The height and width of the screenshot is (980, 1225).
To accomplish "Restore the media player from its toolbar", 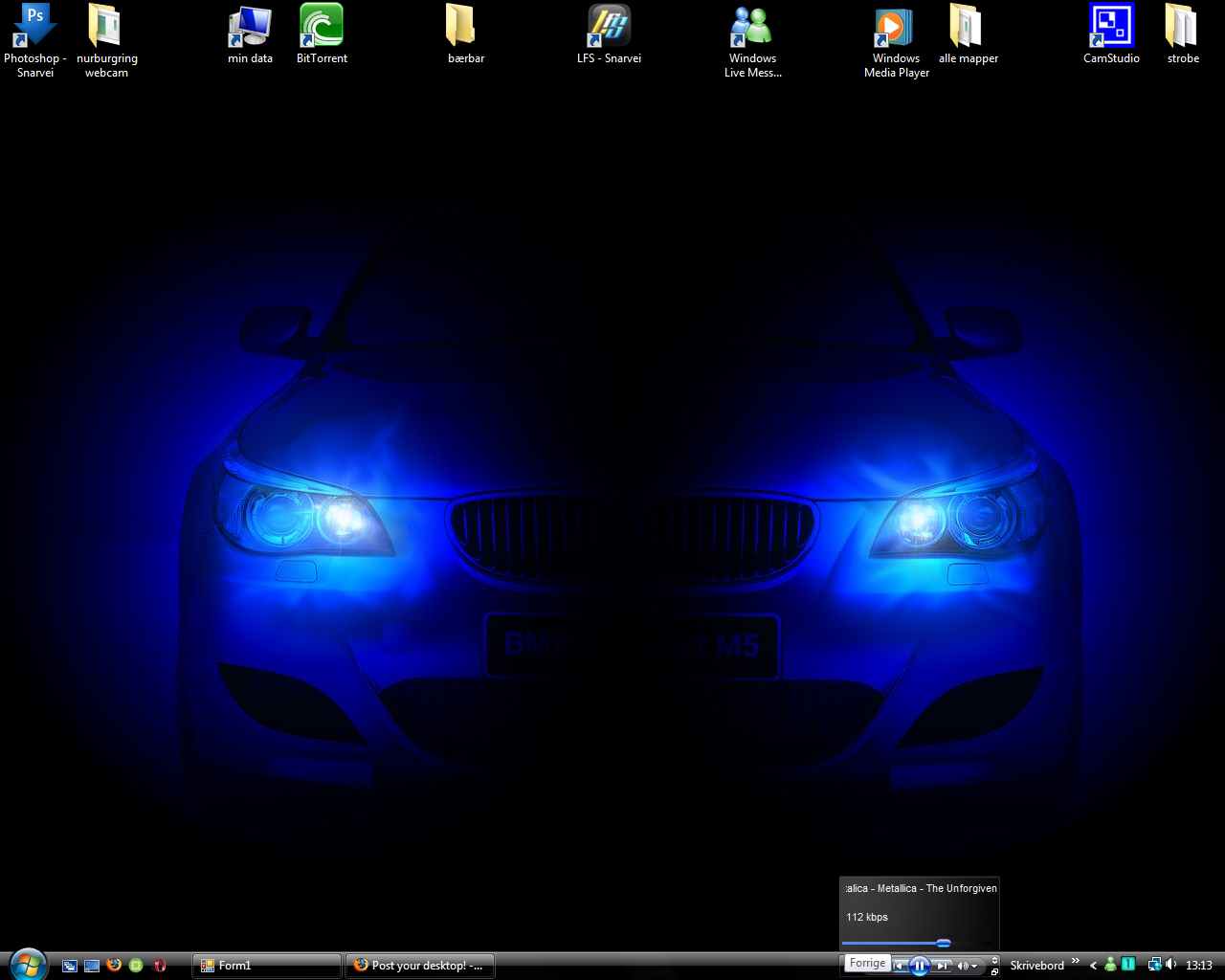I will click(995, 971).
